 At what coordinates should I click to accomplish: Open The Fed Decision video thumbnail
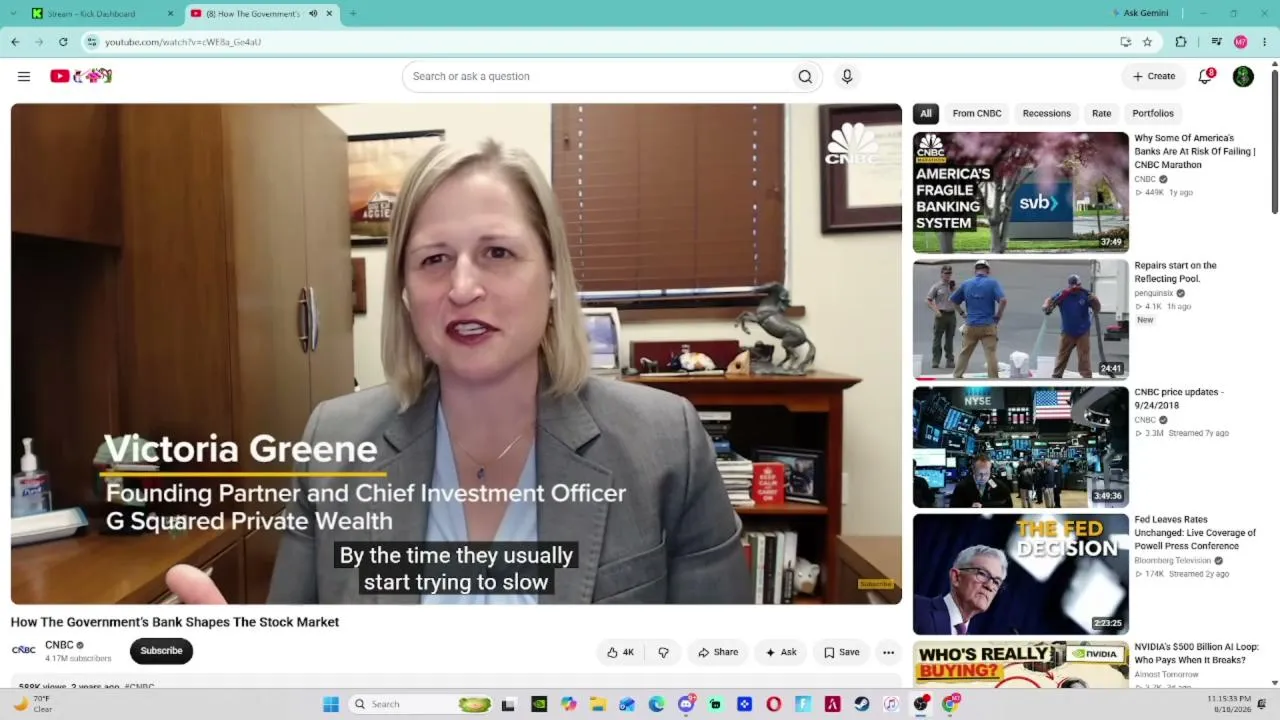[1021, 574]
